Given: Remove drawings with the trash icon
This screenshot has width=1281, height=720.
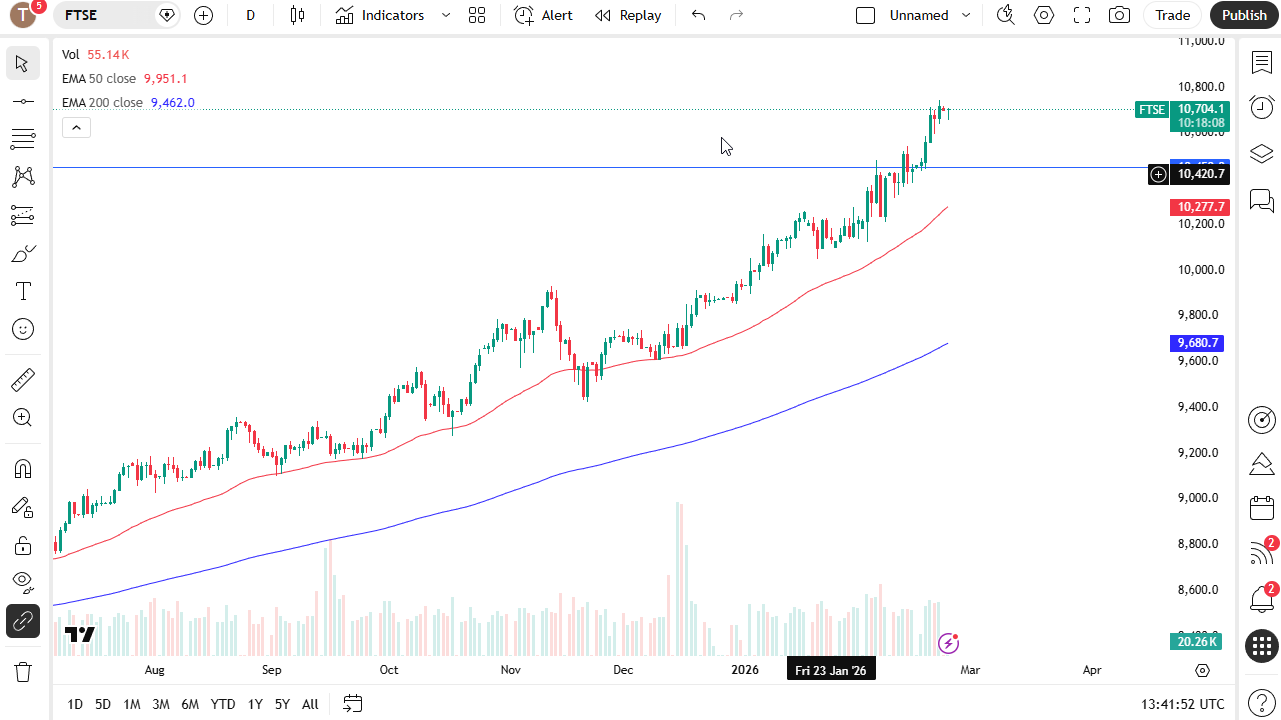Looking at the screenshot, I should click(x=22, y=671).
